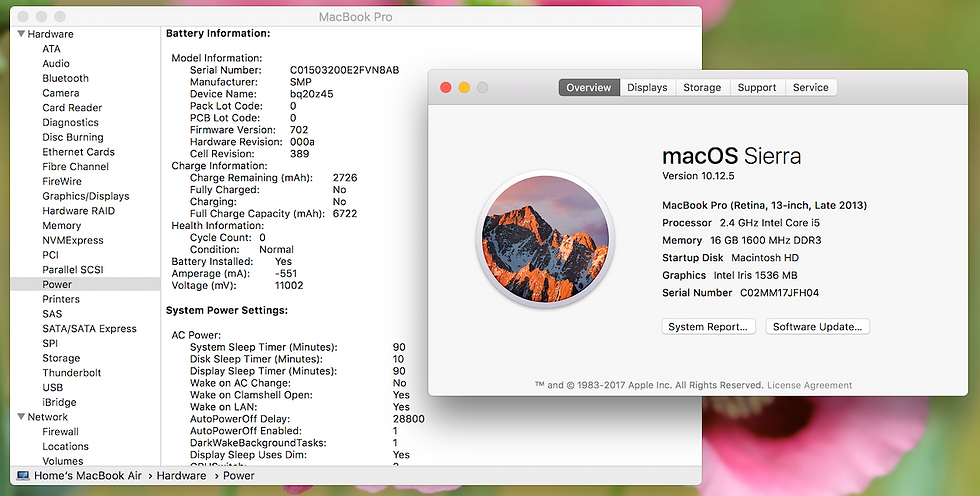Click the Amperage value -551
The width and height of the screenshot is (980, 496).
click(x=286, y=274)
